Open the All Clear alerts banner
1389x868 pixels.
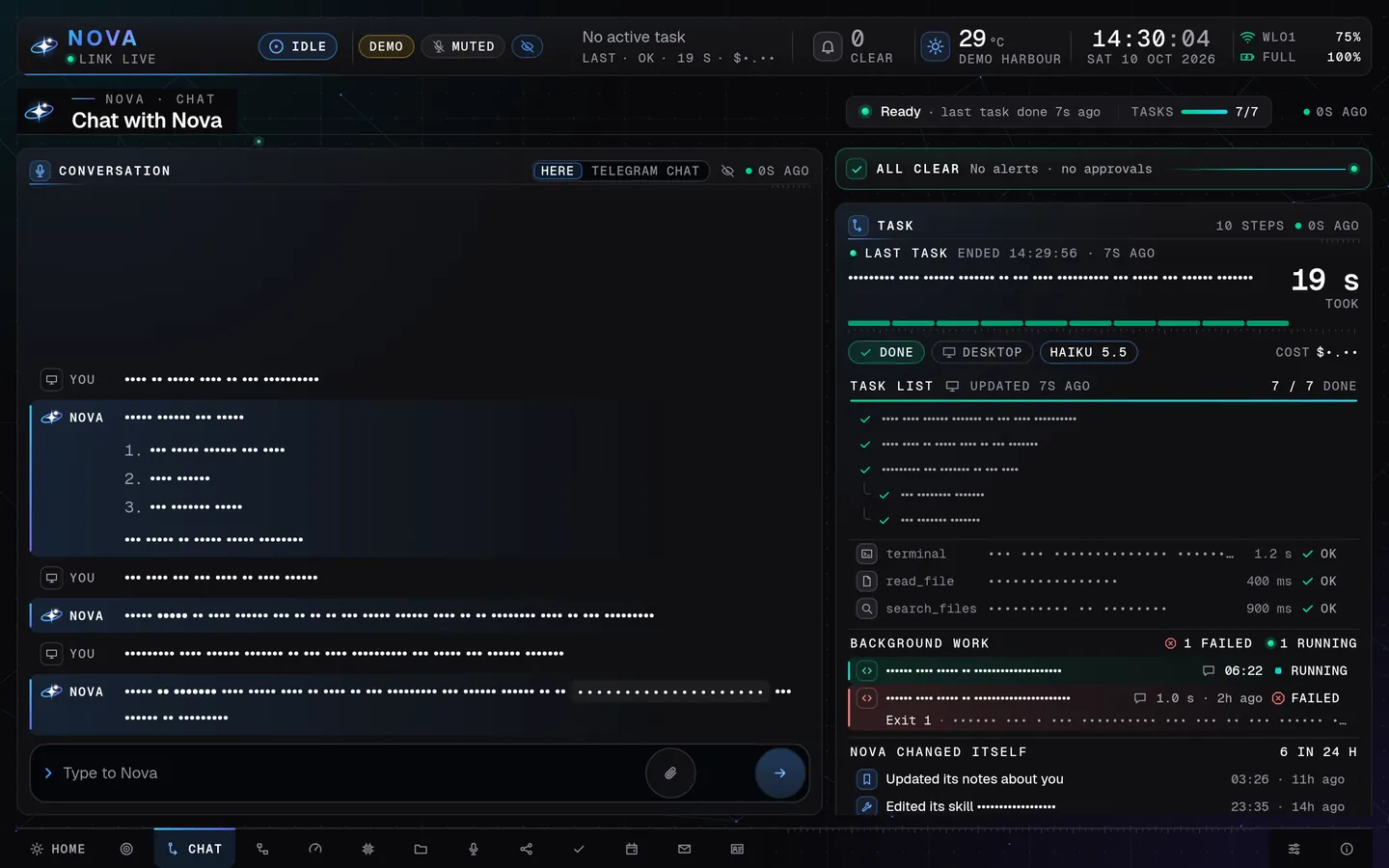1103,169
